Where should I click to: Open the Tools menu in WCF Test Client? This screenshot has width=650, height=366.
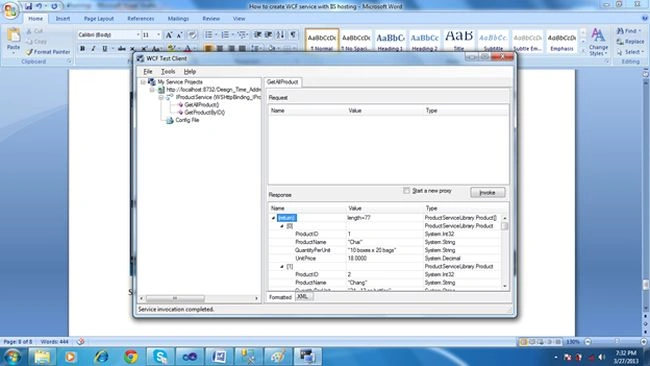168,72
